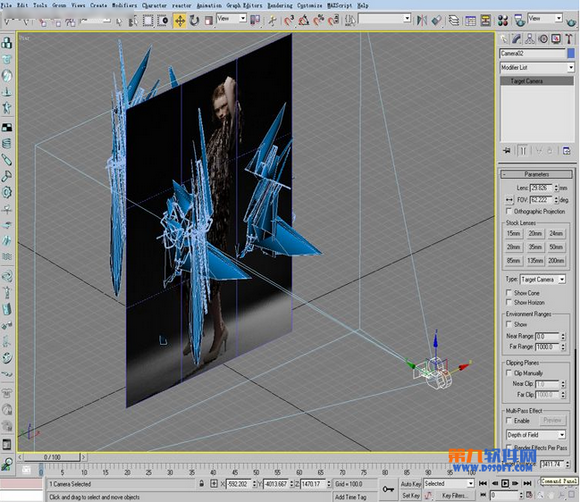Open the Hierarchy panel tab icon
The width and height of the screenshot is (581, 502).
click(x=530, y=39)
